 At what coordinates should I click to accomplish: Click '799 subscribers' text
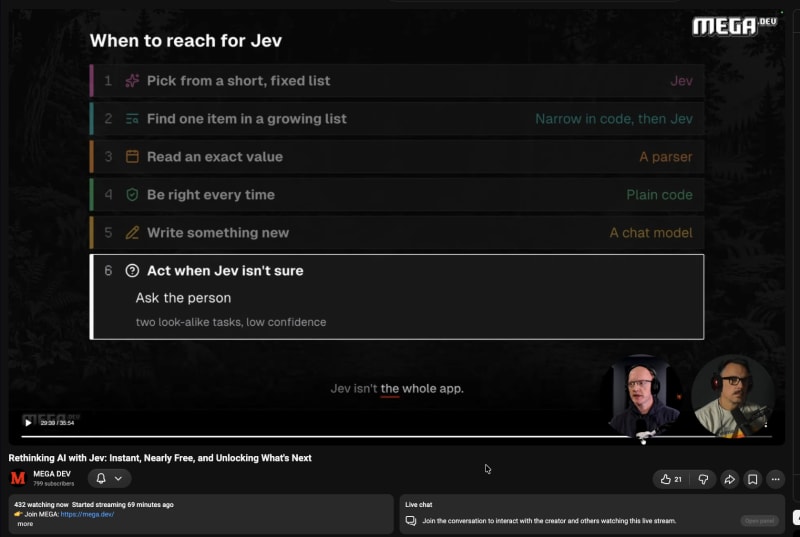click(54, 483)
